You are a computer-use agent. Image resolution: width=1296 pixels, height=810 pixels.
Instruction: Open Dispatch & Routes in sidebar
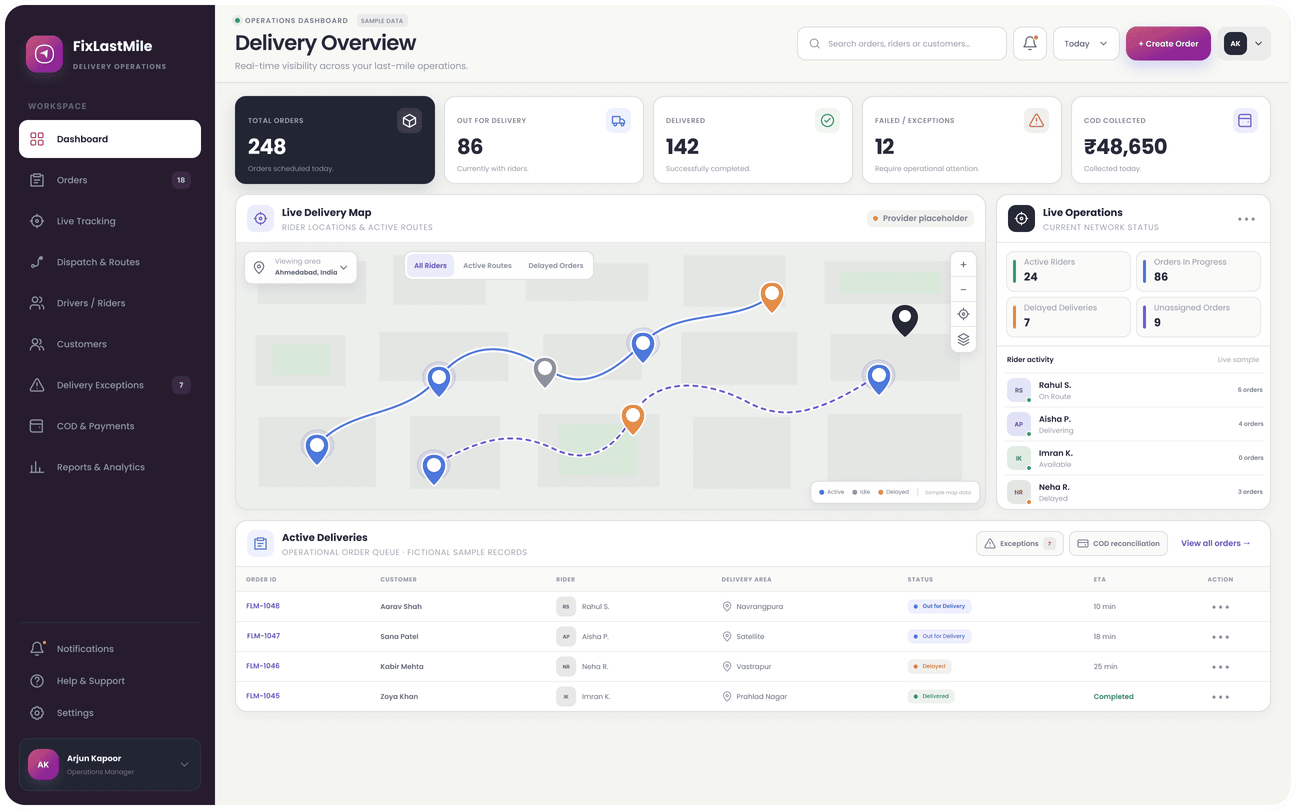[110, 262]
